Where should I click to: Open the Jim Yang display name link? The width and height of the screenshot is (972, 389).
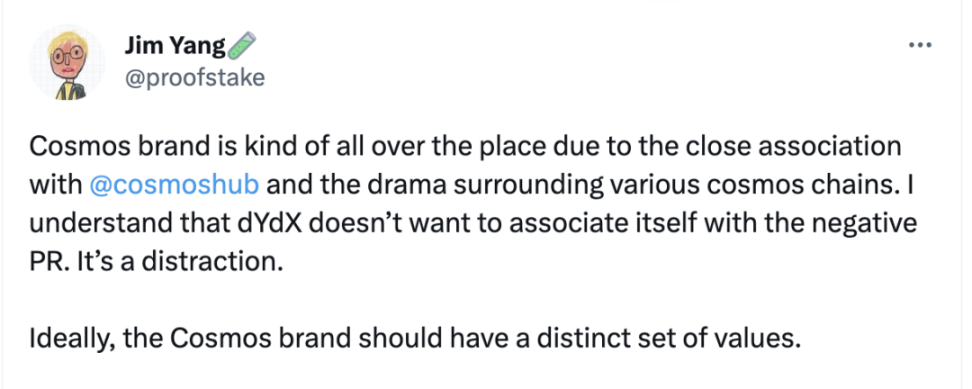175,46
